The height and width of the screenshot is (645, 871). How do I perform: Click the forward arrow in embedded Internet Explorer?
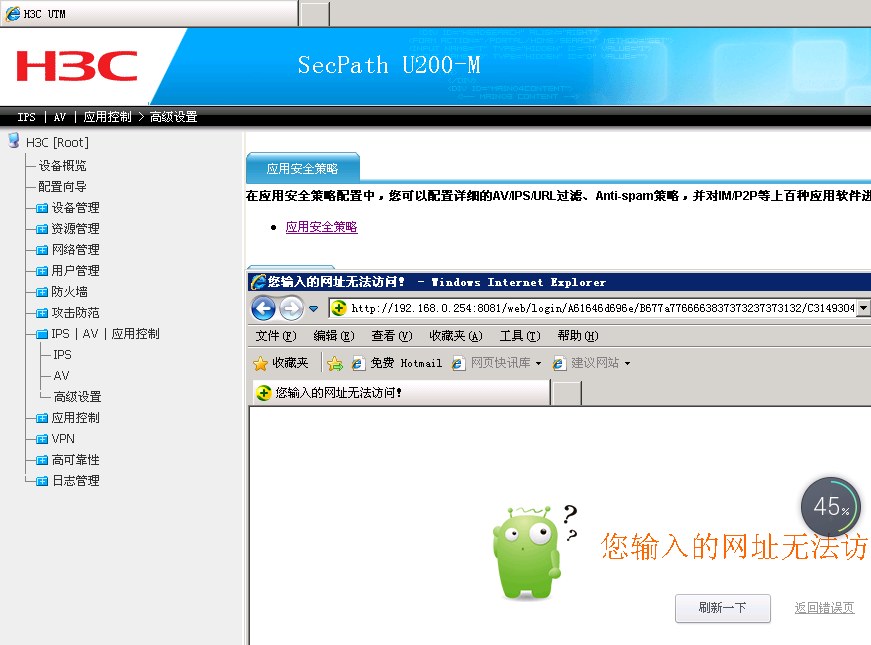pyautogui.click(x=291, y=308)
